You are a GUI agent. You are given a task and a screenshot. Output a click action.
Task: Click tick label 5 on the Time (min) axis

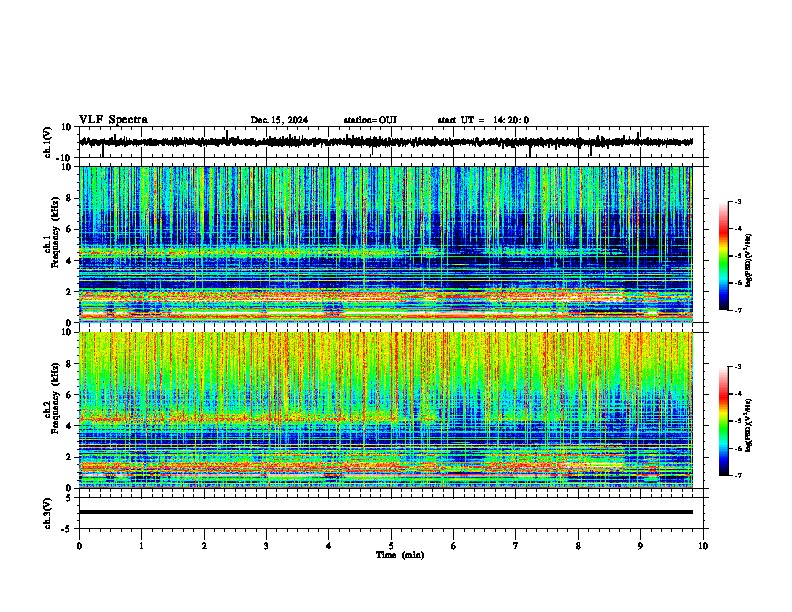click(391, 546)
